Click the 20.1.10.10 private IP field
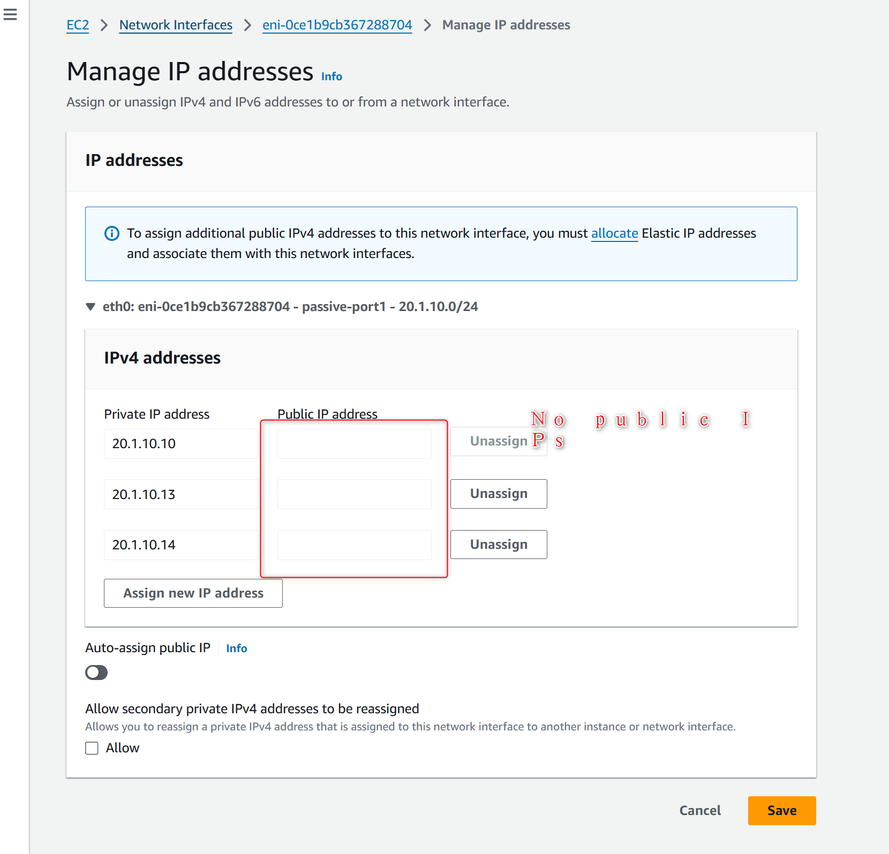Viewport: 889px width, 854px height. coord(180,443)
